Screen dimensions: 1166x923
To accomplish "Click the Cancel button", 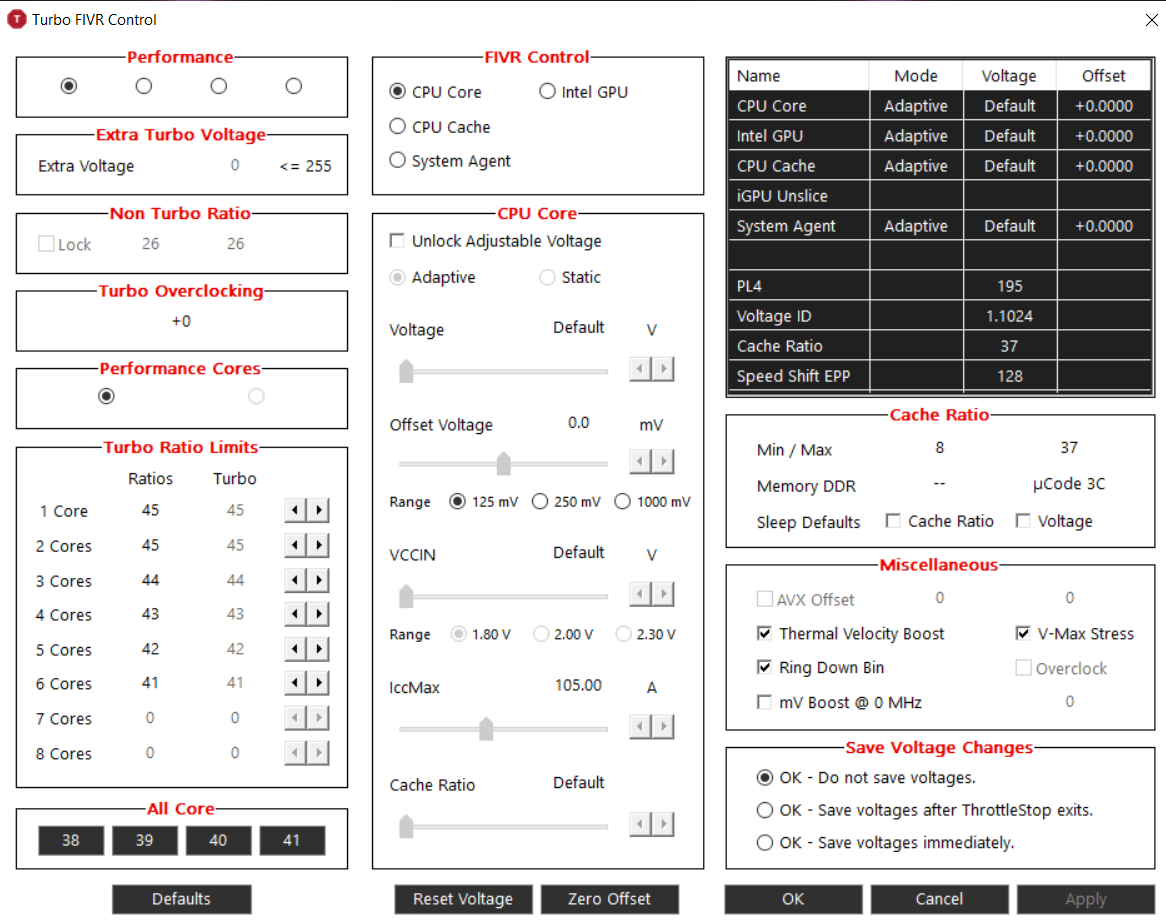I will 939,898.
